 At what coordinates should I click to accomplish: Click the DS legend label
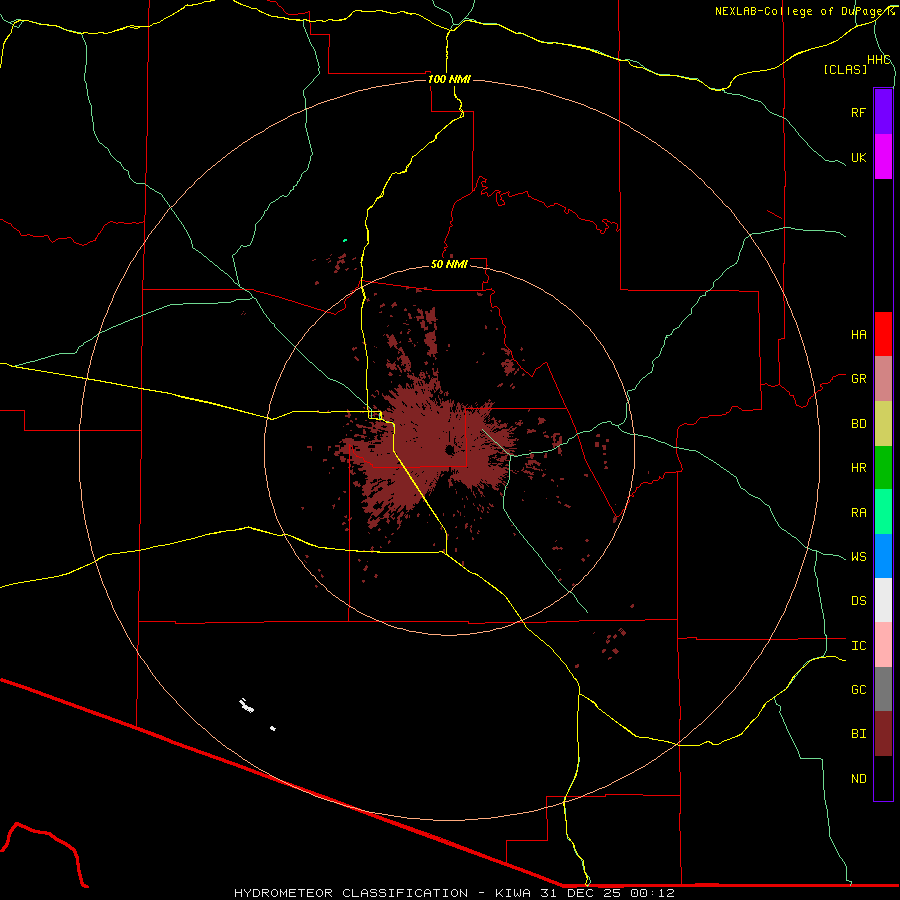(x=858, y=601)
